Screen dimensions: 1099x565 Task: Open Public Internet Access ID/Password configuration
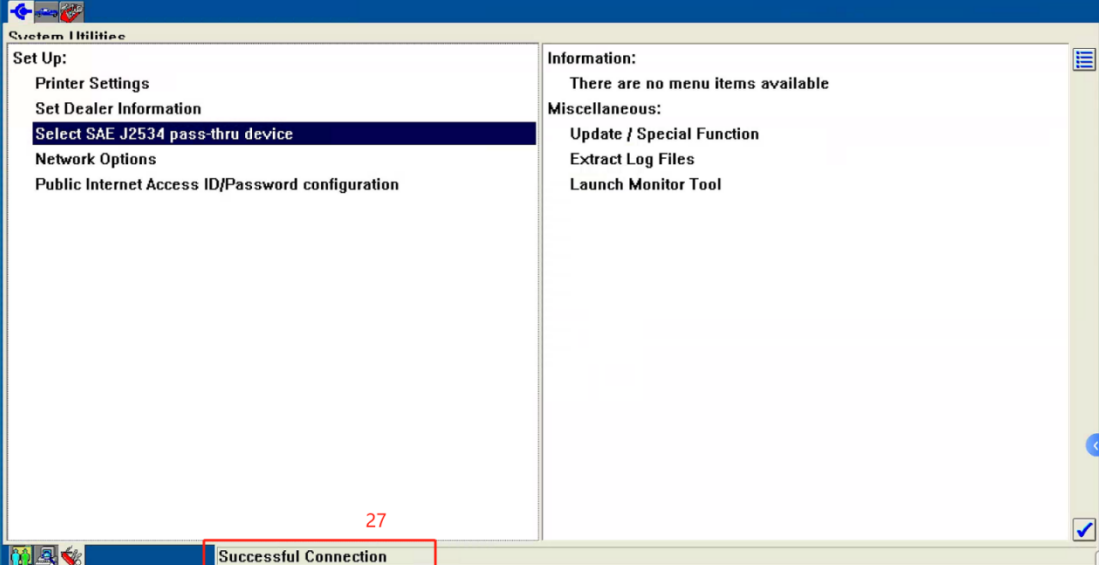pos(217,185)
